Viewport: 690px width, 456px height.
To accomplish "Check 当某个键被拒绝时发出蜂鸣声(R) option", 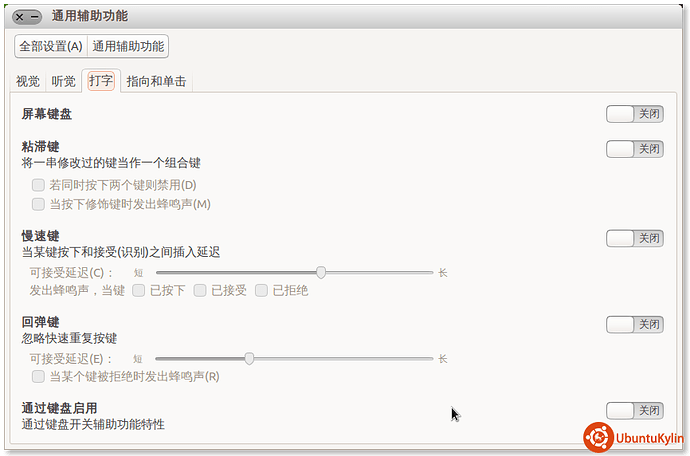I will [x=38, y=377].
